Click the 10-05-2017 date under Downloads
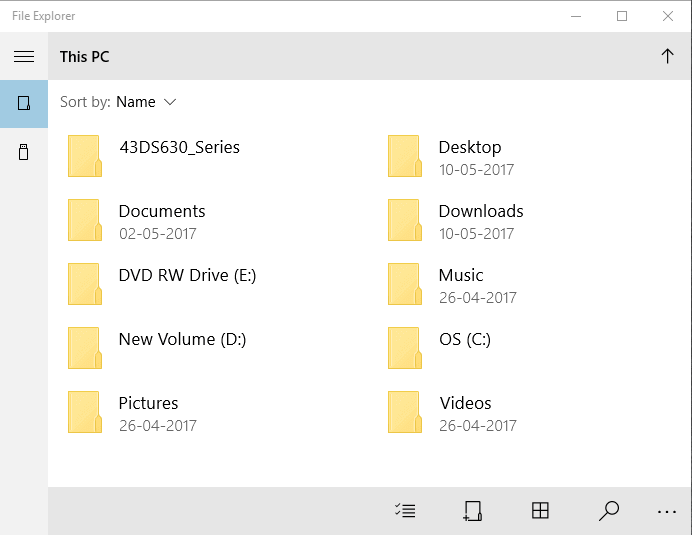 coord(477,234)
